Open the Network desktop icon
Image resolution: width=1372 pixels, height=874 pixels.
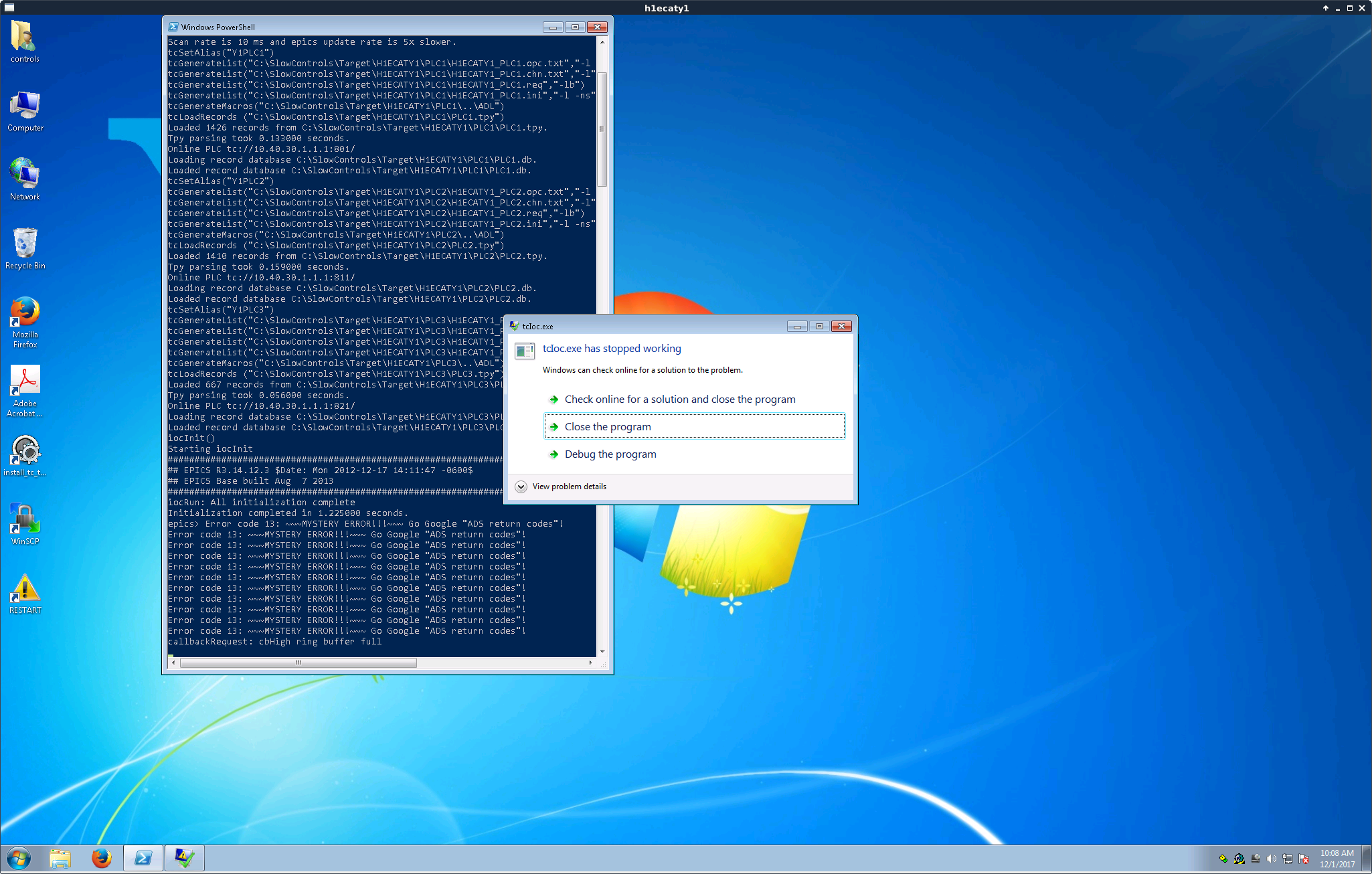tap(25, 179)
